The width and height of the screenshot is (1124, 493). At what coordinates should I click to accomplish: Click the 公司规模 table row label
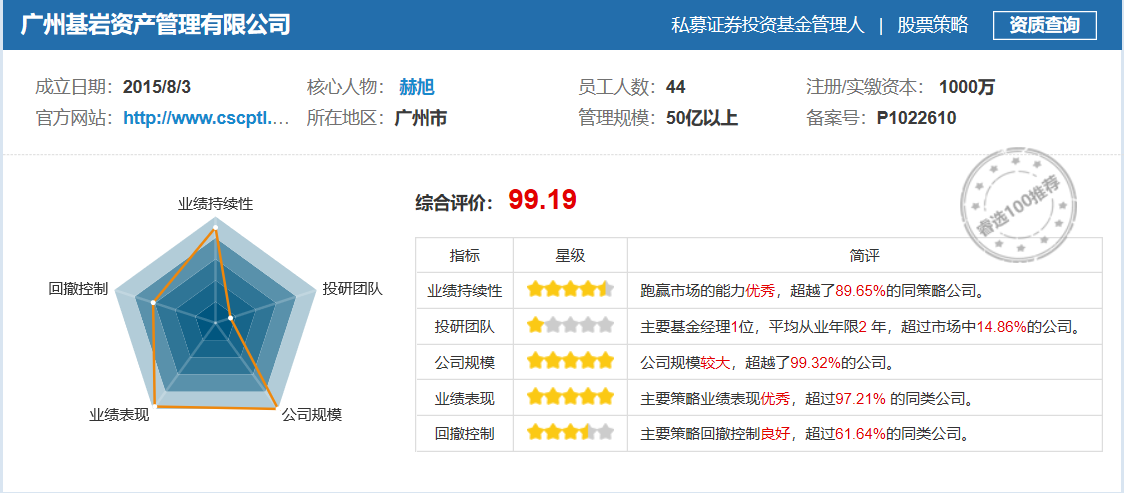(x=465, y=363)
